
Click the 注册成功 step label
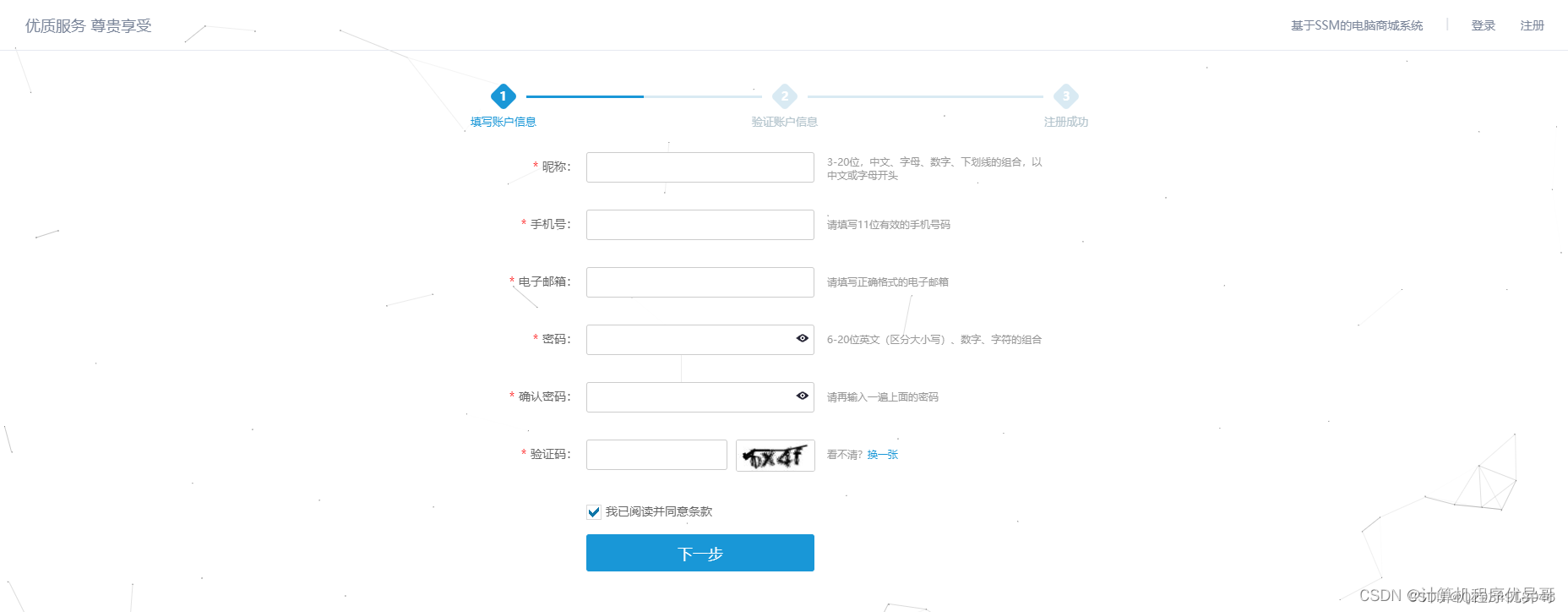click(x=1066, y=122)
